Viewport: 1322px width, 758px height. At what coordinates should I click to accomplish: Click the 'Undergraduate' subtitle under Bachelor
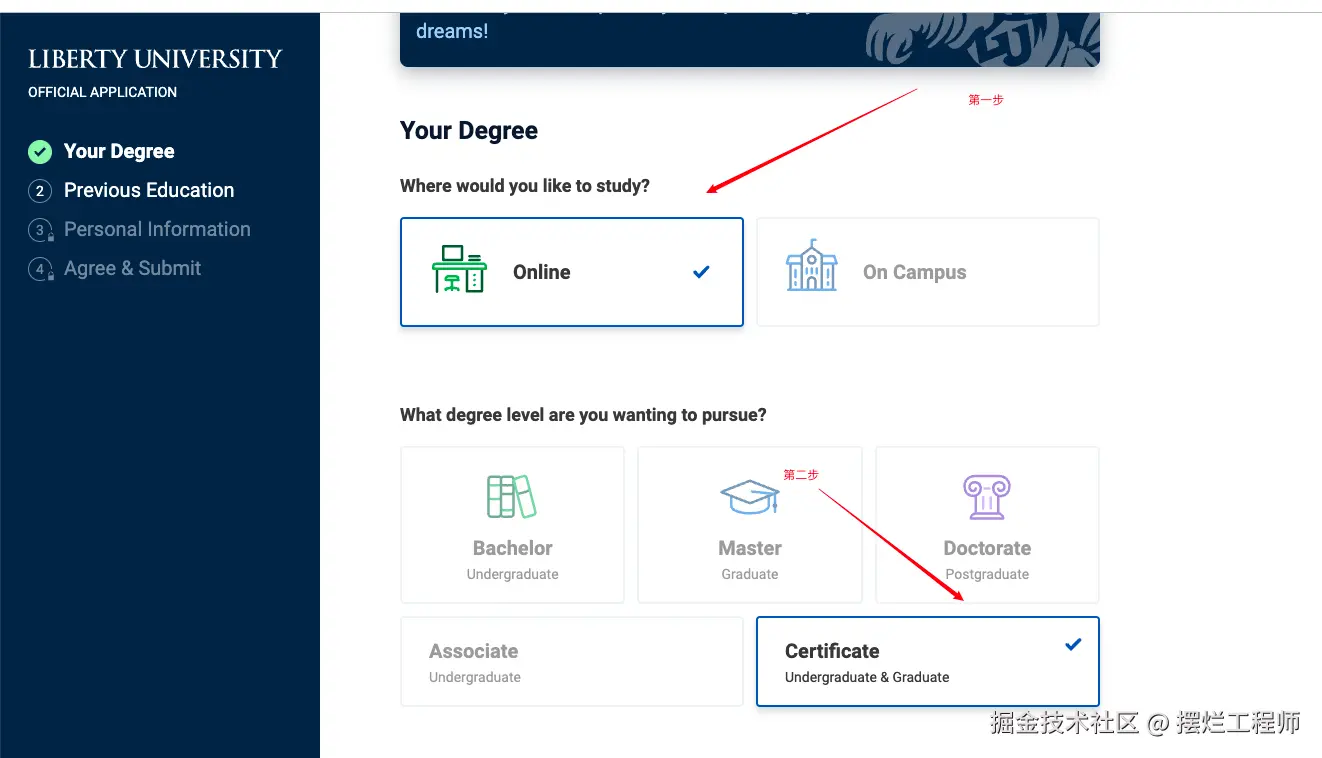512,574
